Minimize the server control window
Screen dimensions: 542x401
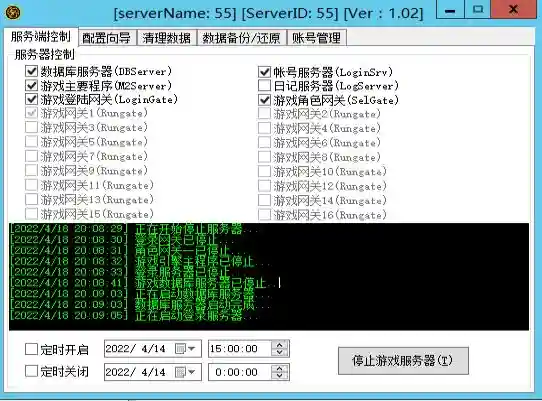(x=450, y=9)
